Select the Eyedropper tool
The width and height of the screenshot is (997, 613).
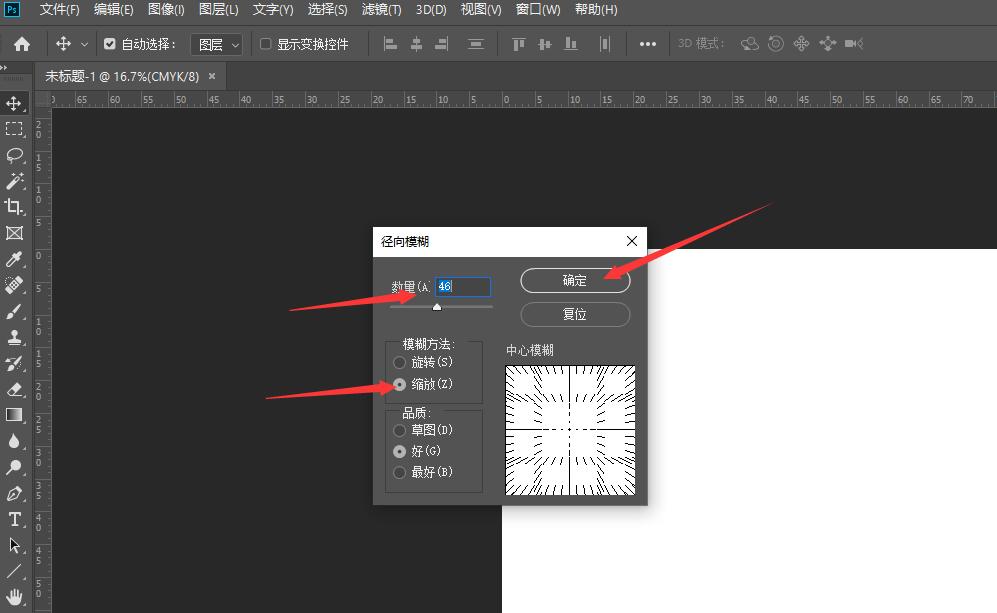point(15,259)
